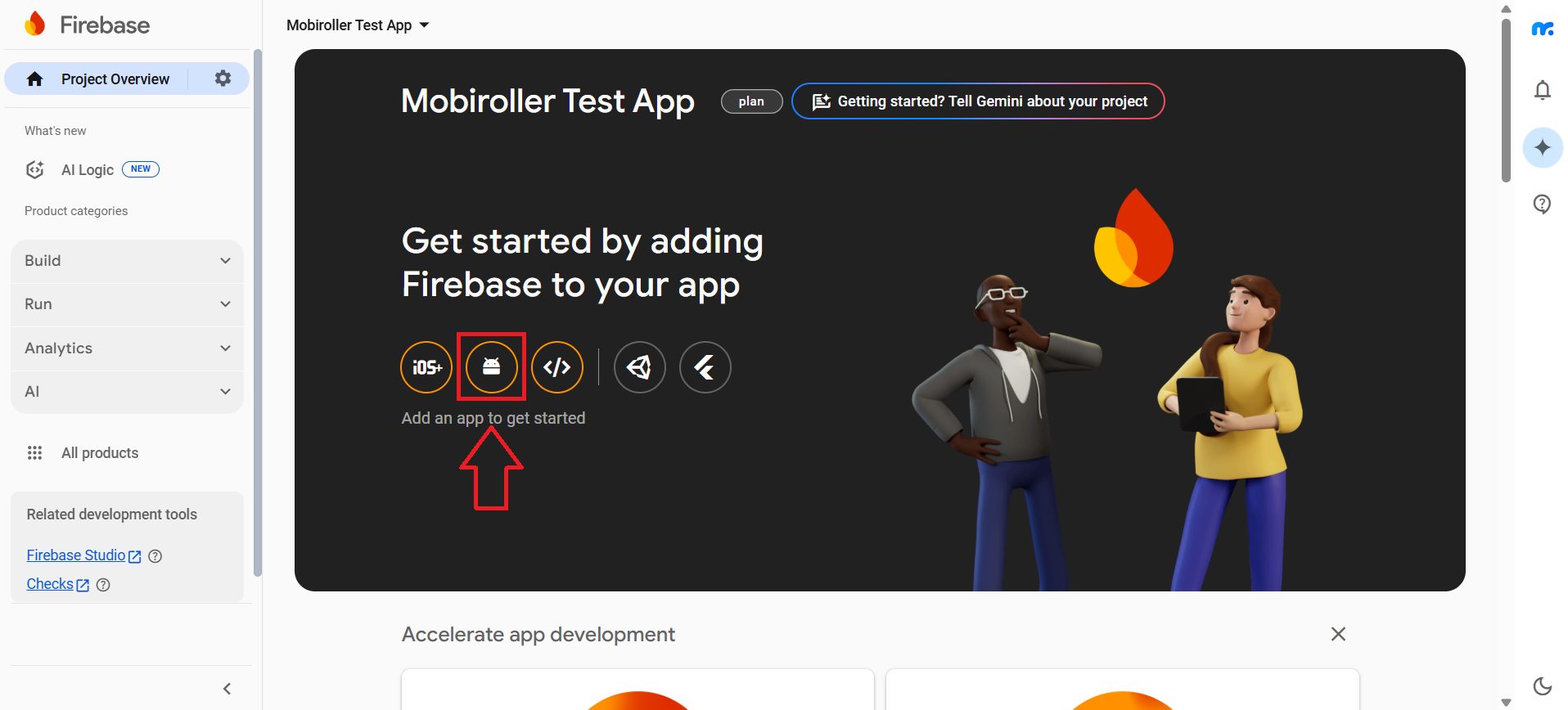The height and width of the screenshot is (710, 1568).
Task: Select All products menu item
Action: [100, 453]
